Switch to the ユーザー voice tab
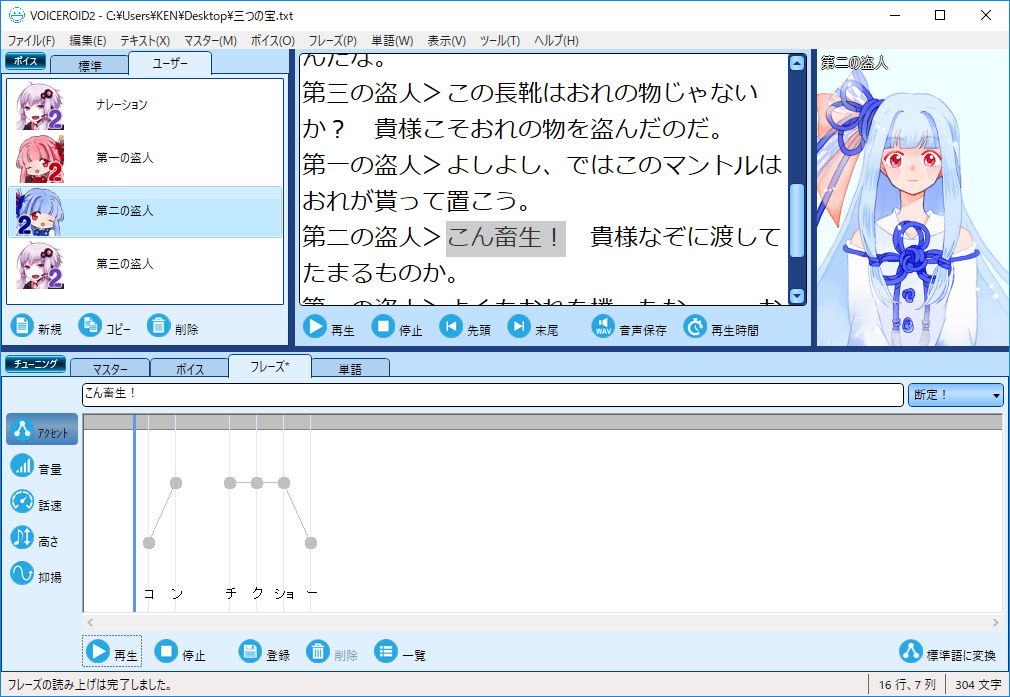This screenshot has width=1010, height=697. pos(170,63)
